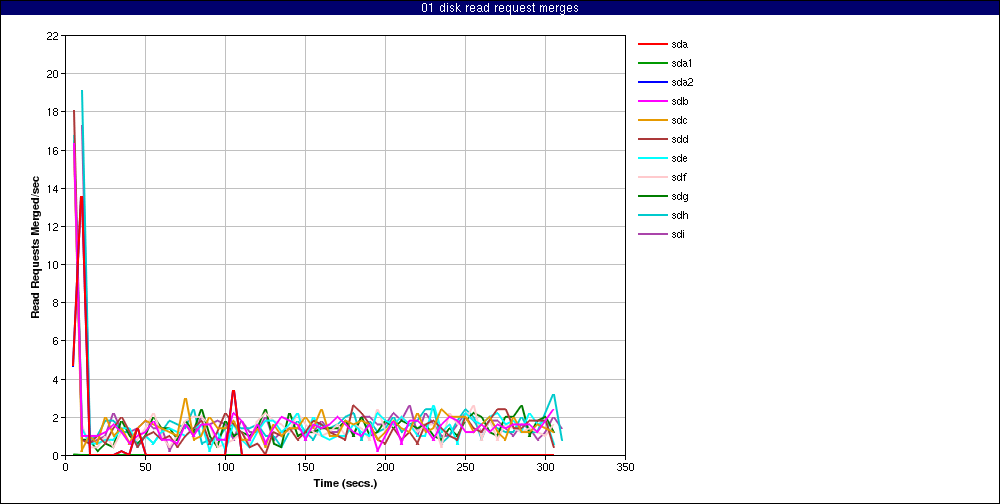Click the y-axis tick value 16
1000x504 pixels.
52,151
